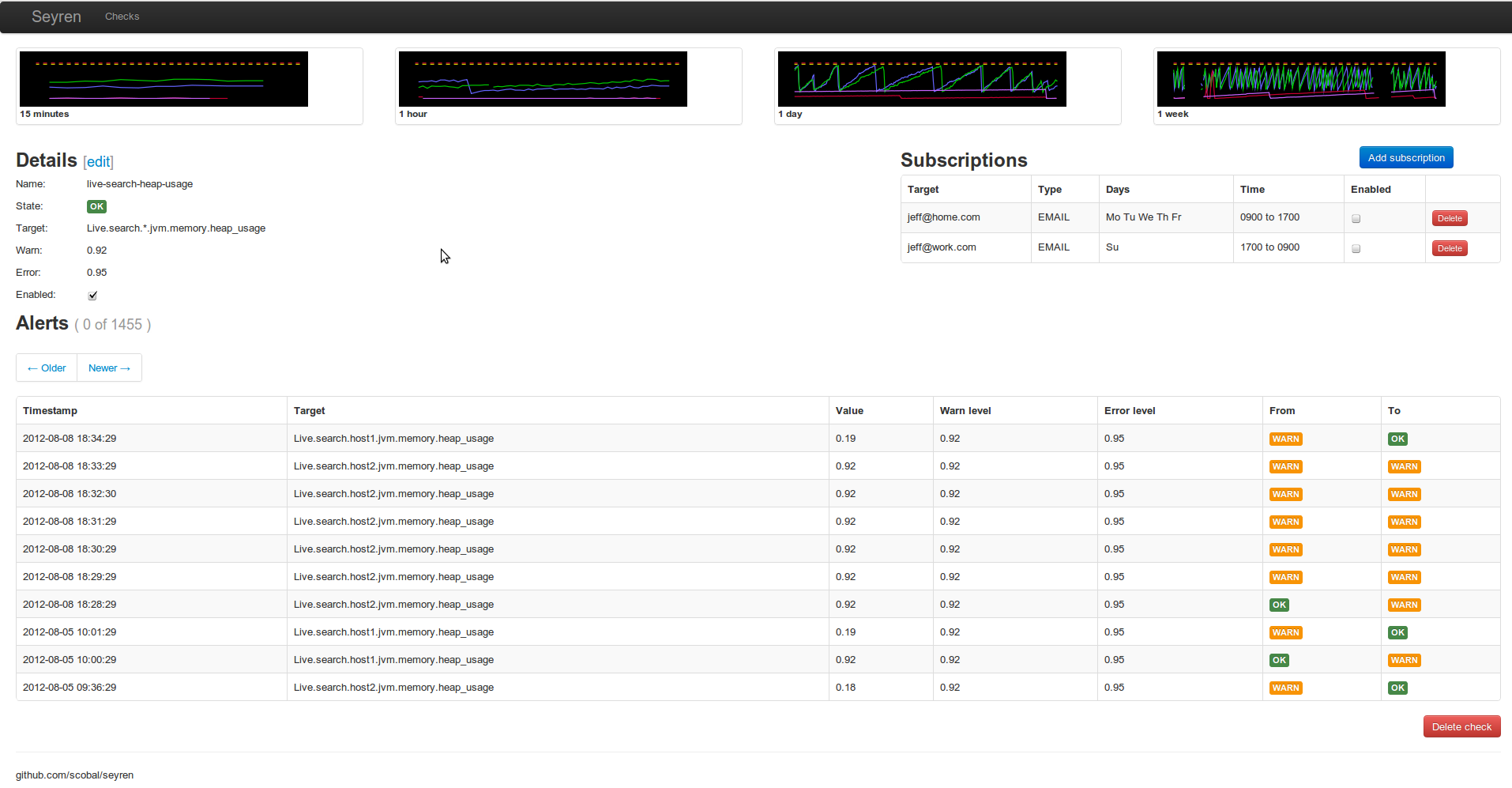This screenshot has height=788, width=1512.
Task: Click the OK To badge in 09:36:29 row
Action: pyautogui.click(x=1397, y=688)
